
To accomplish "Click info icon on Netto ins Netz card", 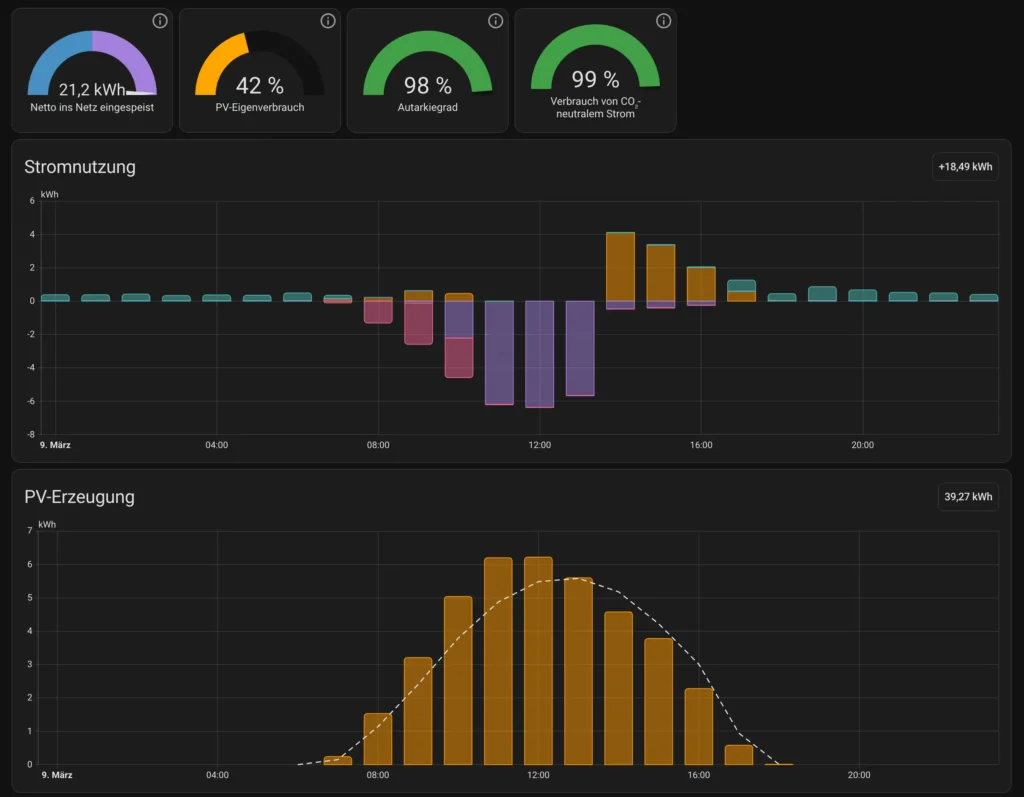I will 160,21.
